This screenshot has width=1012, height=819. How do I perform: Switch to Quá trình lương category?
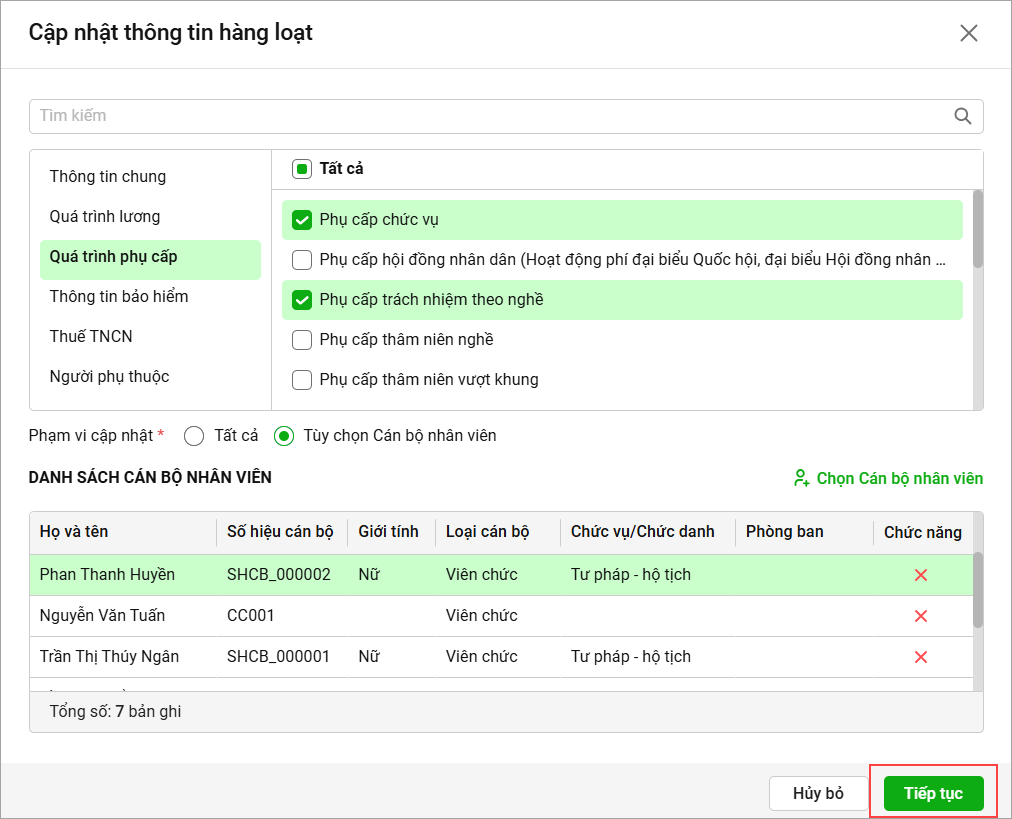pyautogui.click(x=105, y=217)
